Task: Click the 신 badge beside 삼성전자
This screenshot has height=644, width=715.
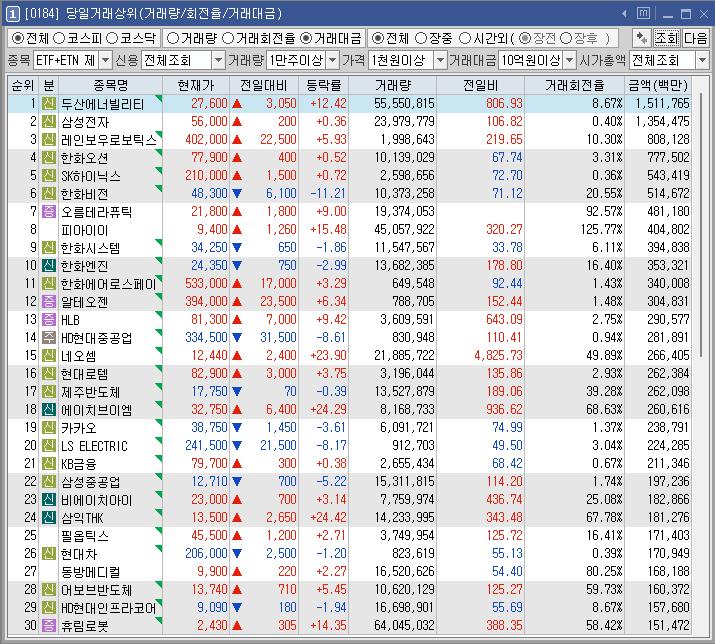Action: click(x=49, y=121)
